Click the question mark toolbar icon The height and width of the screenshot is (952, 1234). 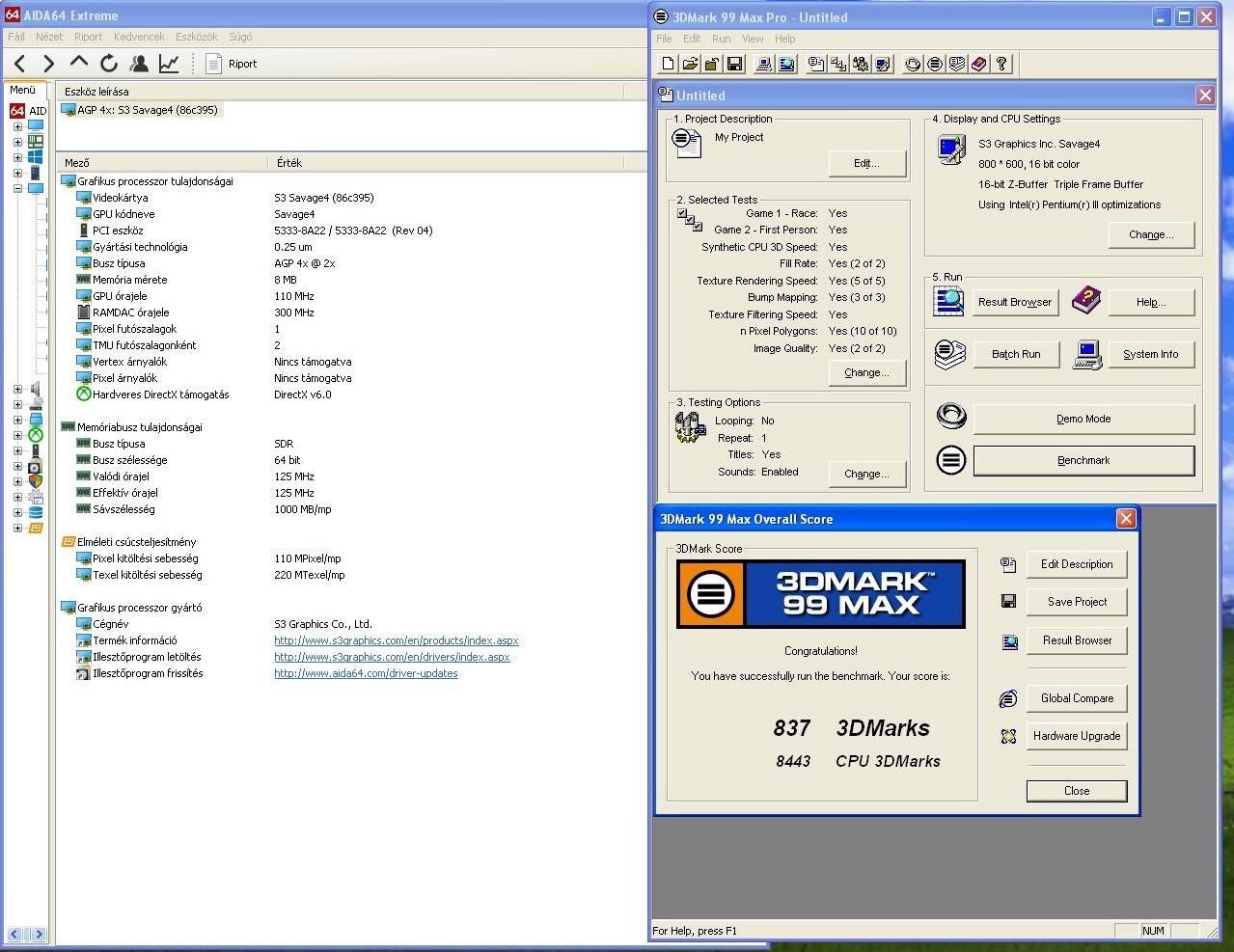click(x=1001, y=65)
